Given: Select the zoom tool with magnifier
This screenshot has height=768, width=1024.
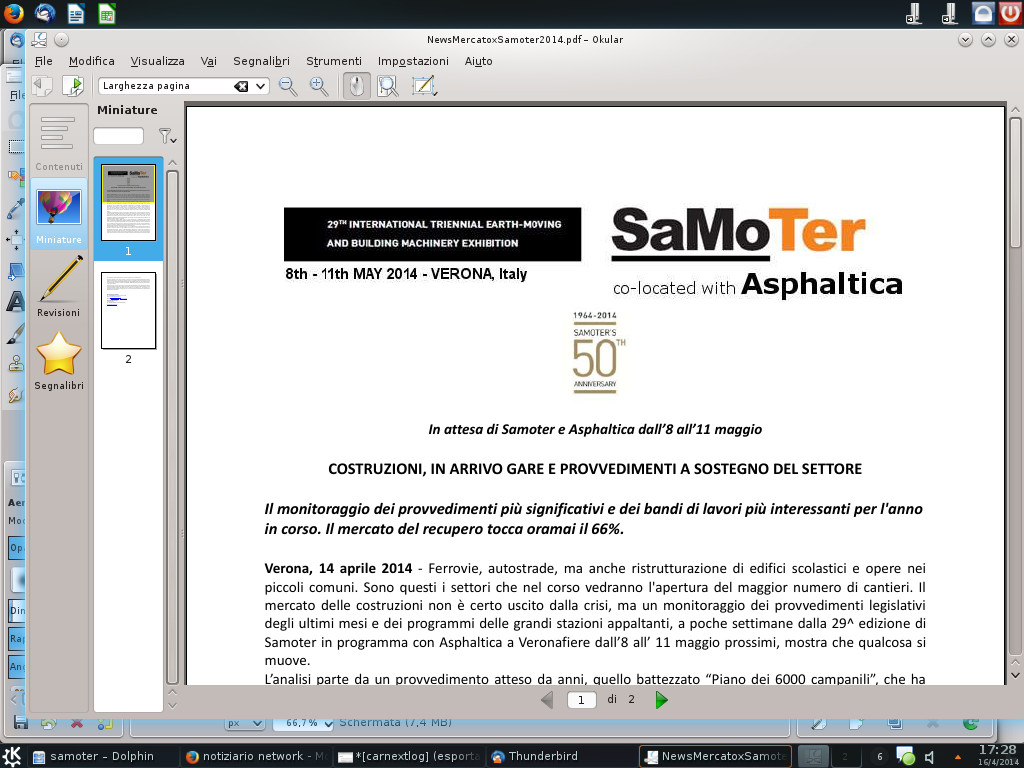Looking at the screenshot, I should [388, 86].
